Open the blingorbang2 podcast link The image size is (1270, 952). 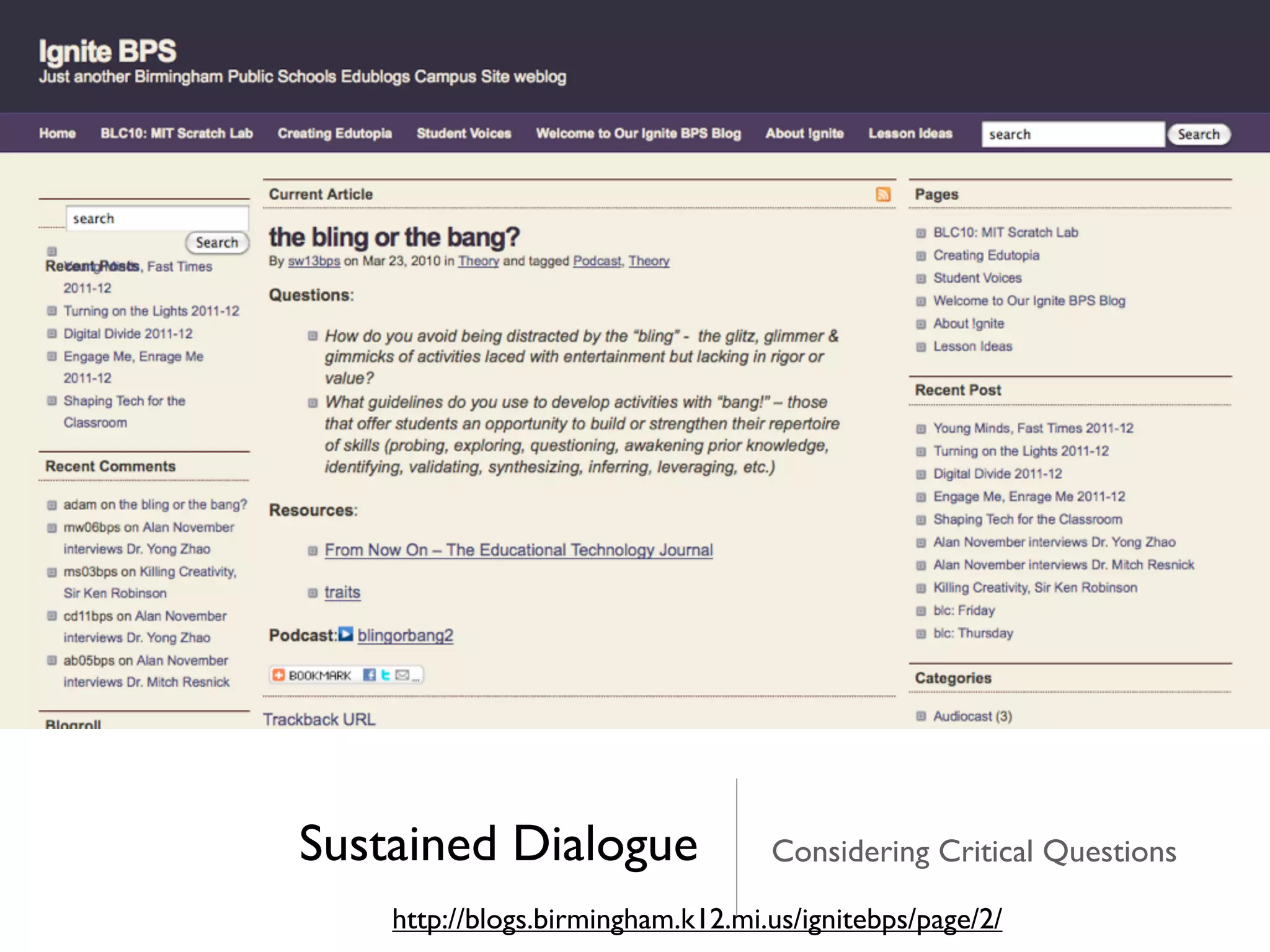pyautogui.click(x=406, y=635)
